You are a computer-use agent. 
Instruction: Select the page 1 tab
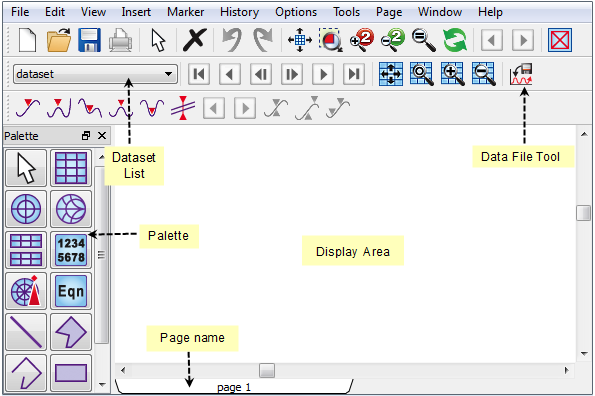(234, 387)
